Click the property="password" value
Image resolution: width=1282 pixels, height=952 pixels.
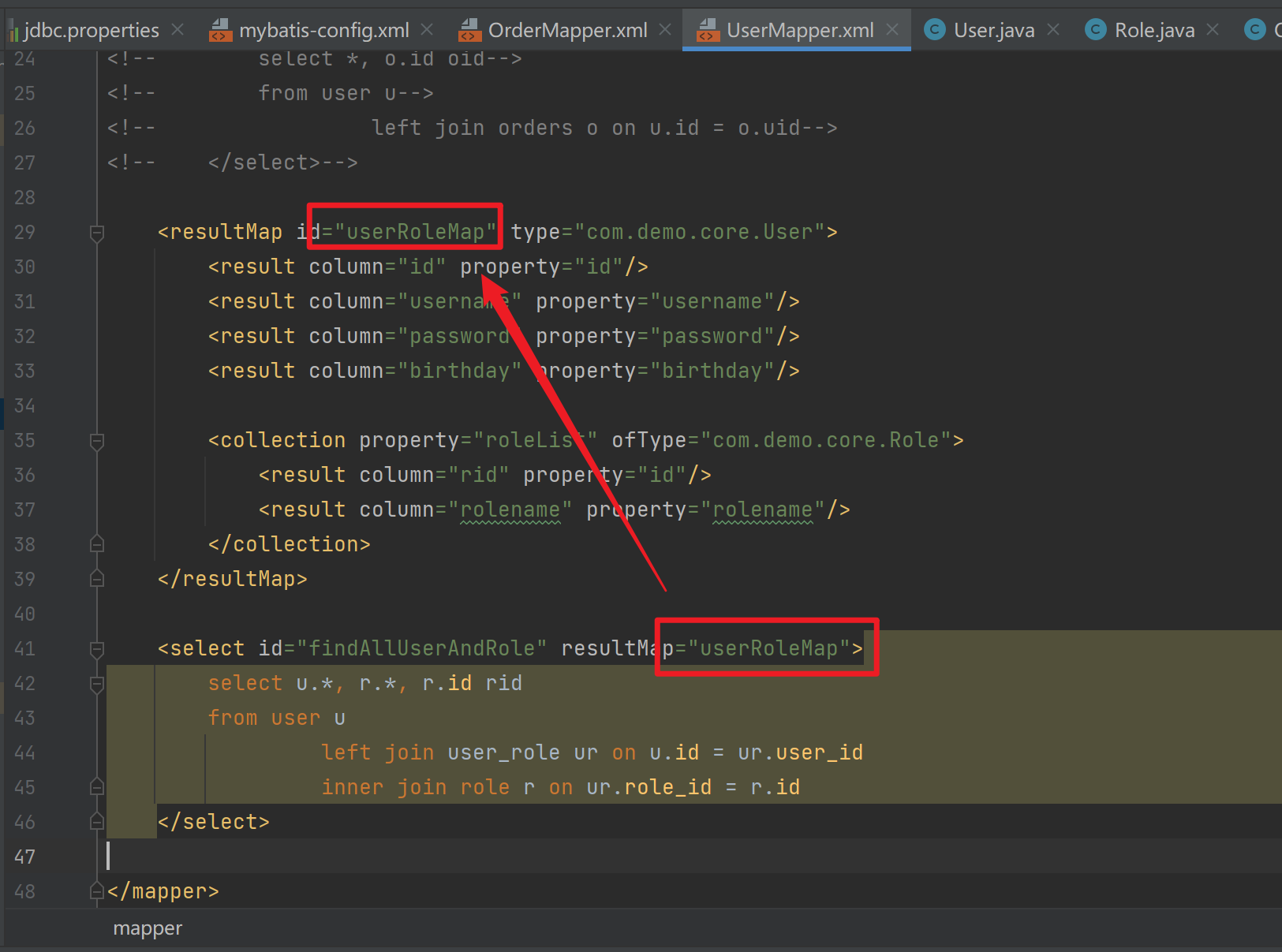pyautogui.click(x=712, y=336)
